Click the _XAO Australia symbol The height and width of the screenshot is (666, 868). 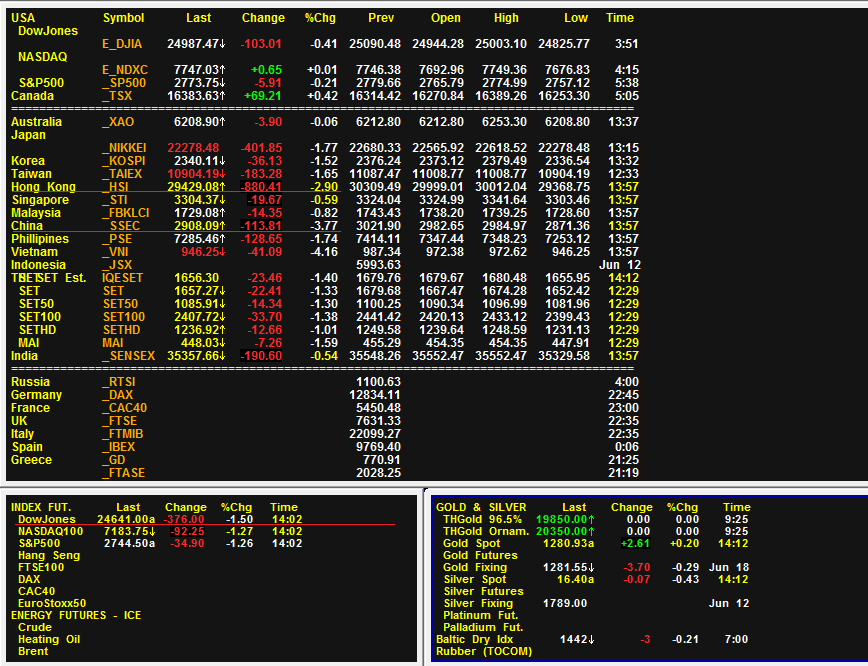click(x=118, y=122)
